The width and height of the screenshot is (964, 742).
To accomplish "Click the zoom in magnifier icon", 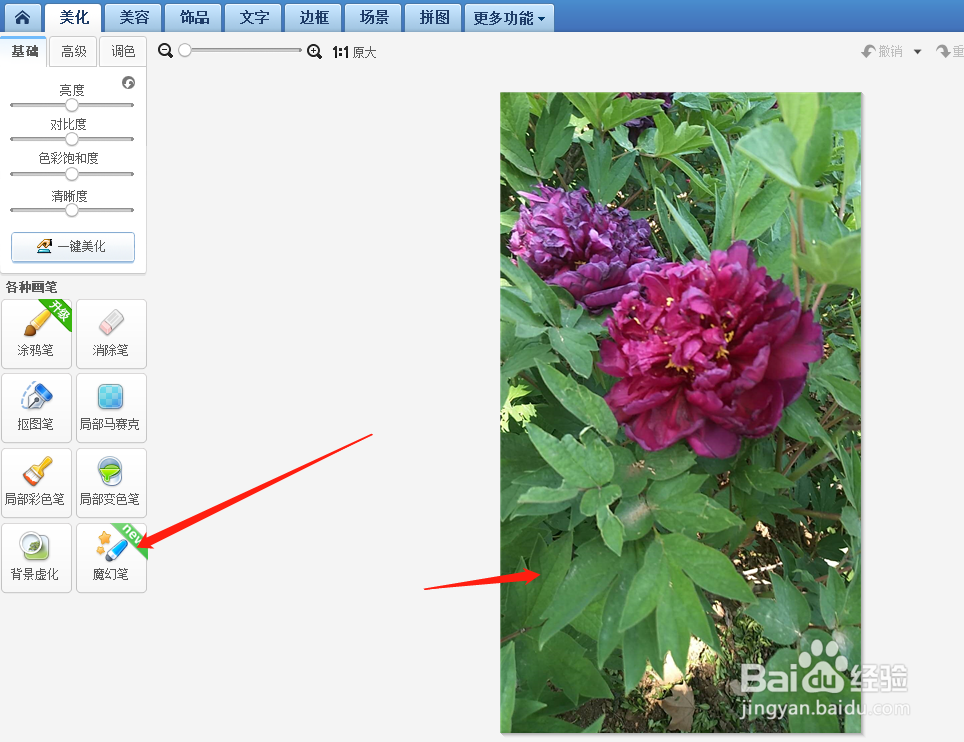I will point(314,52).
